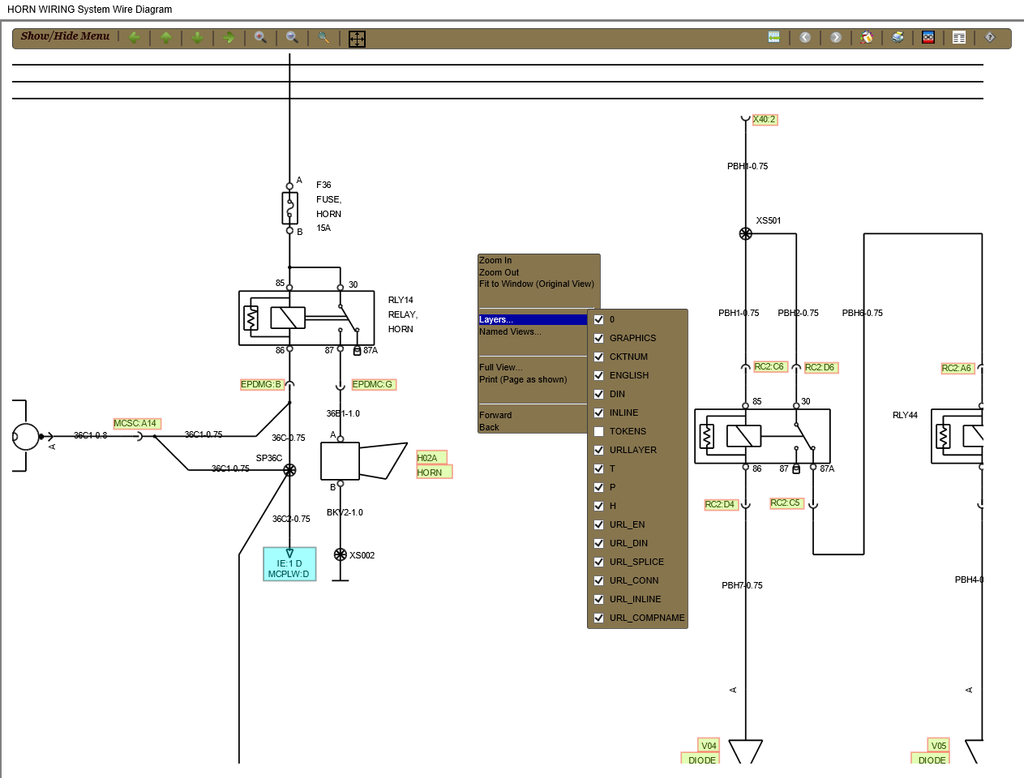This screenshot has width=1024, height=778.
Task: Toggle the URL_COMPNAME layer checkbox
Action: tap(598, 617)
